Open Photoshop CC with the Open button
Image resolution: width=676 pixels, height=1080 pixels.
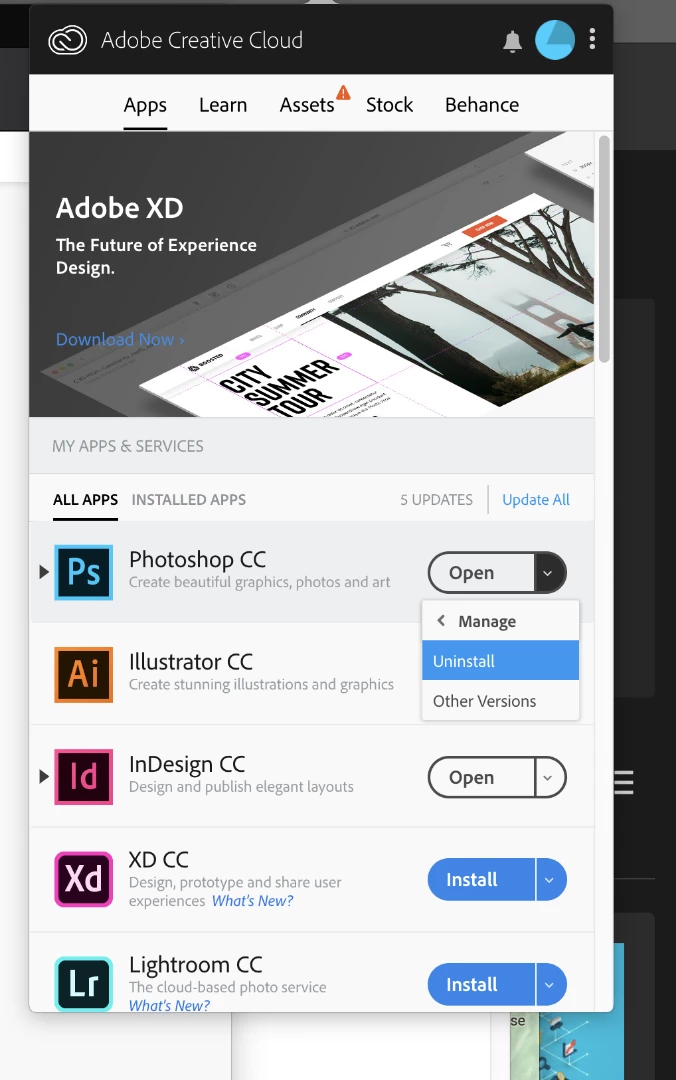point(481,572)
